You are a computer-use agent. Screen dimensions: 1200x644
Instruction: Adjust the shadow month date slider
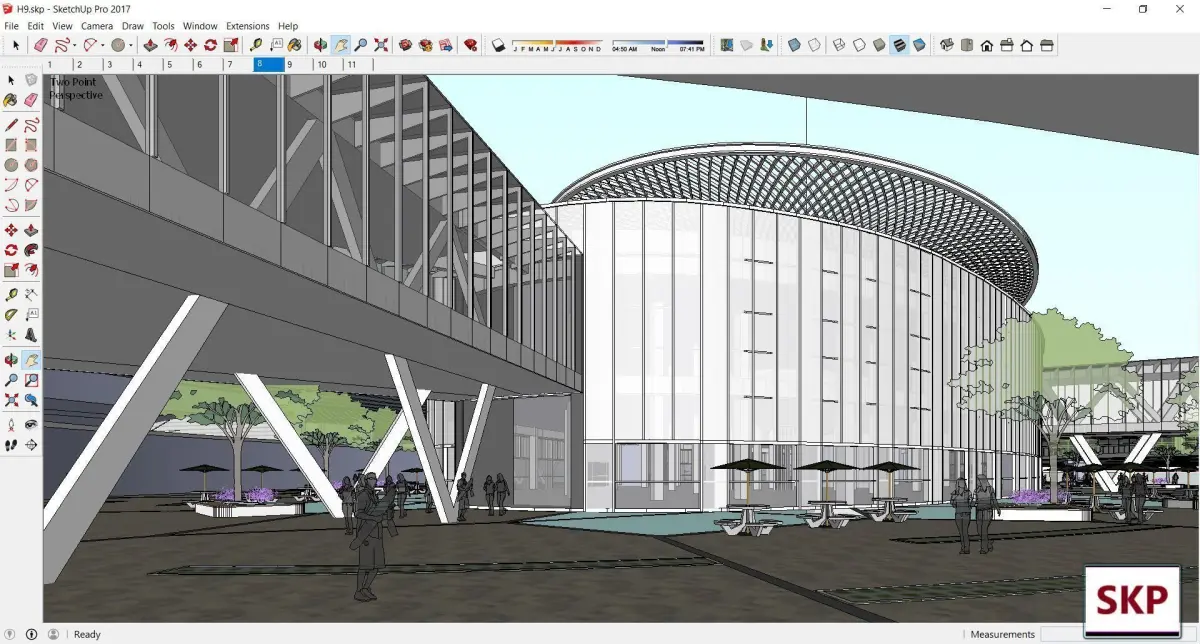pos(557,45)
